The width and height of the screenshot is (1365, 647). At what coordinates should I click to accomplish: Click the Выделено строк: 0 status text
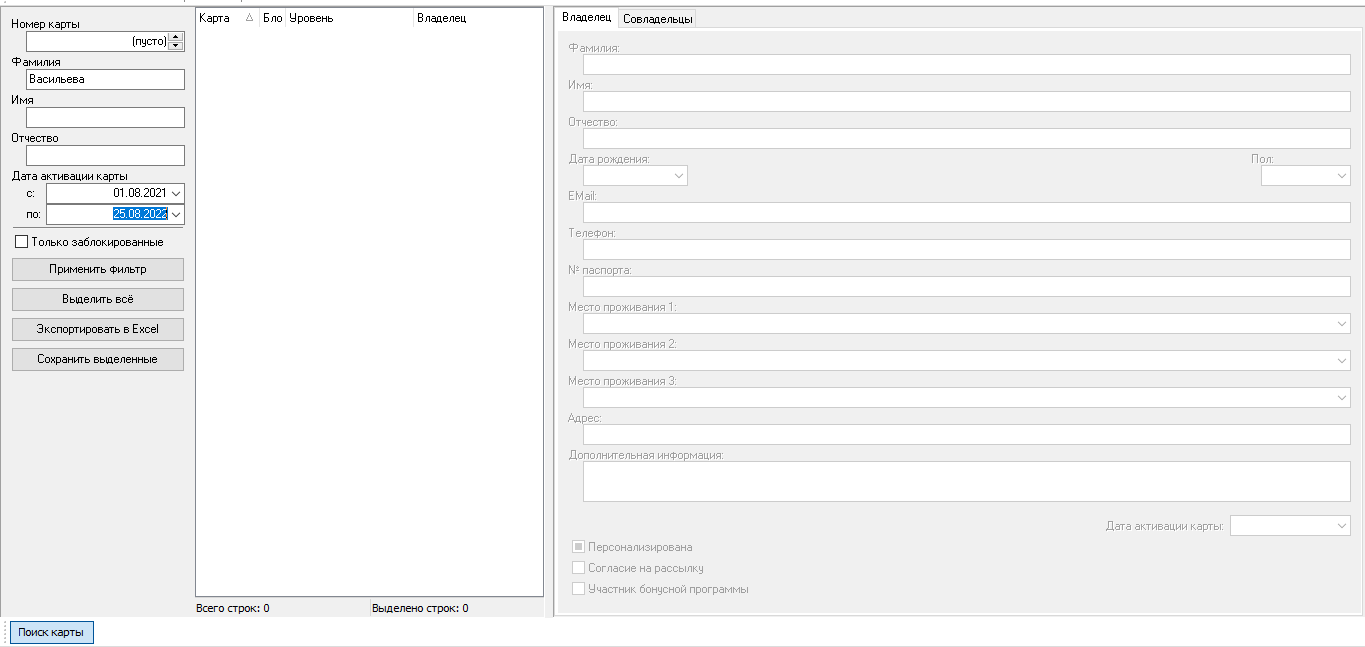(x=420, y=608)
